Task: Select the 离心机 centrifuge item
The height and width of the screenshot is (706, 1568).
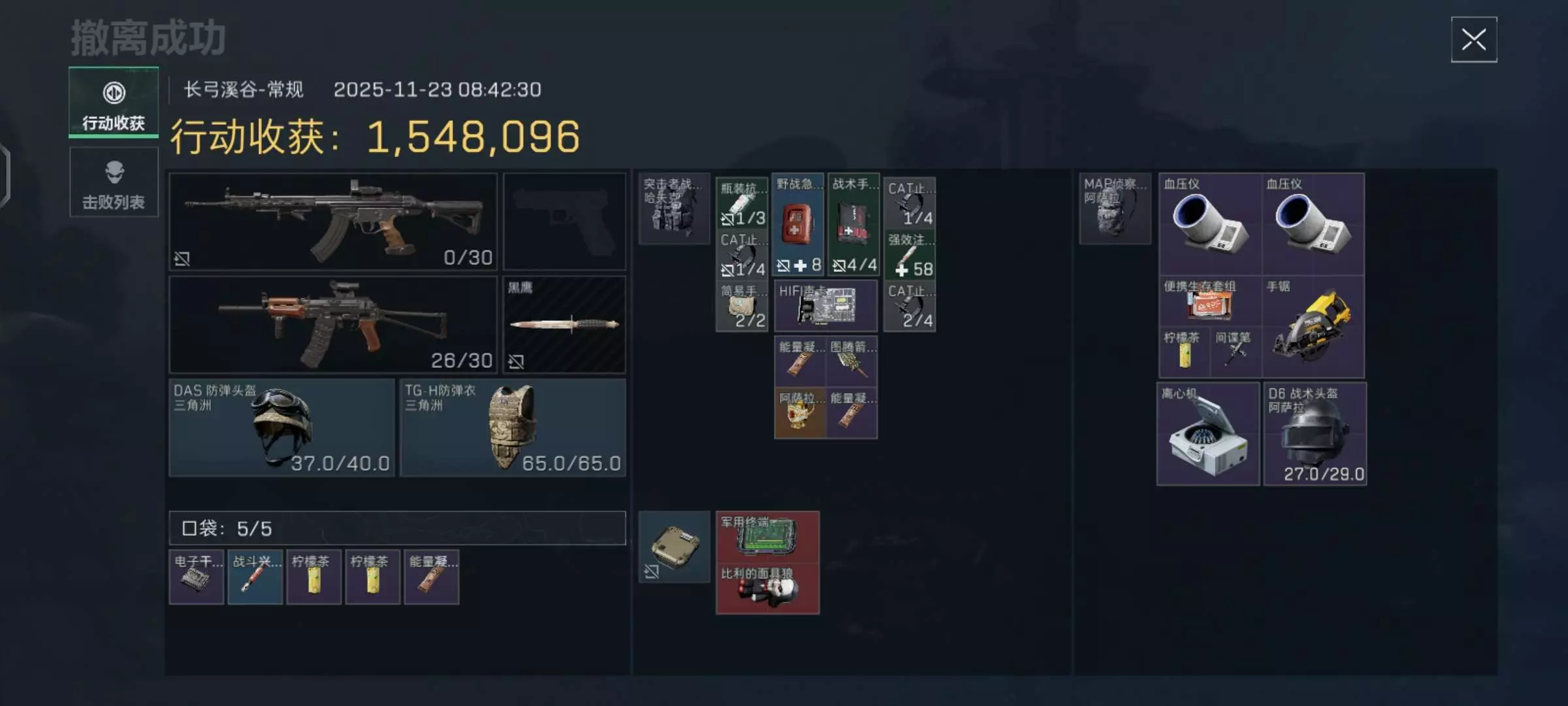Action: [1208, 433]
